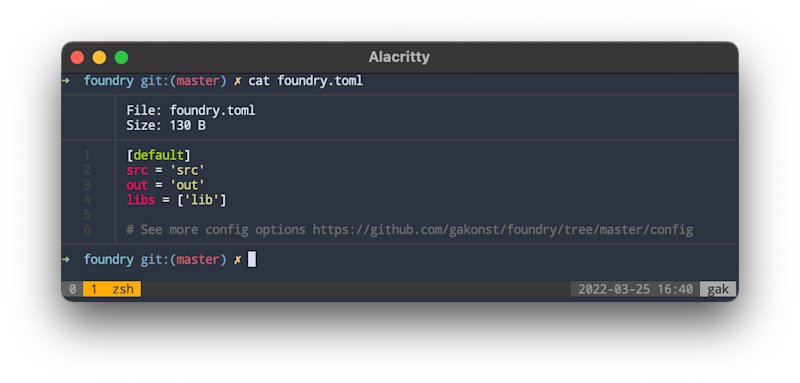Click the Size: 130 B text
Viewport: 800px width, 383px height.
[166, 125]
